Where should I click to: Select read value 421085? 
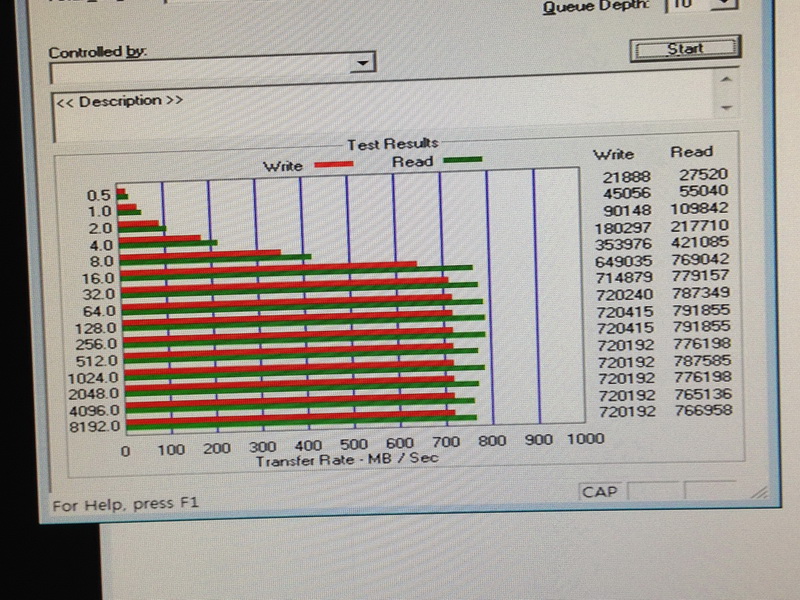pos(699,242)
